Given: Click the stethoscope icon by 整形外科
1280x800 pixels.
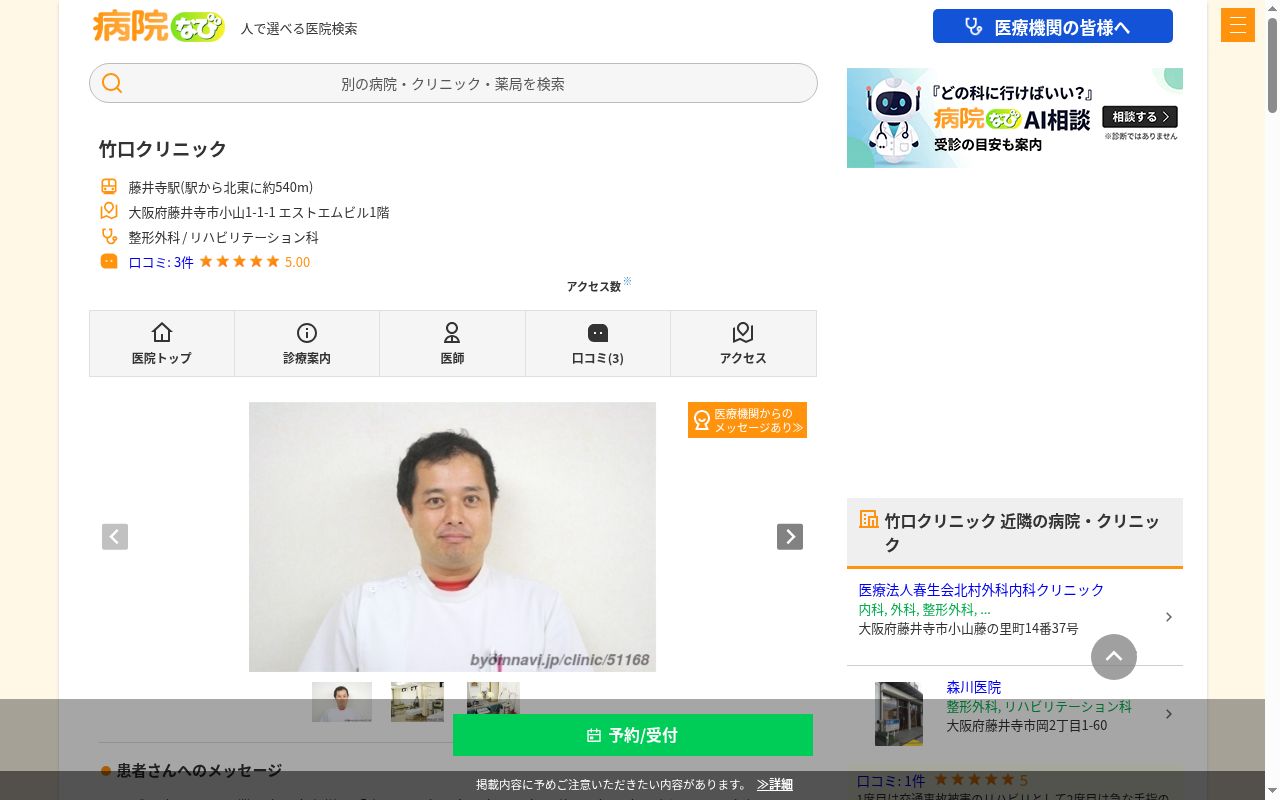Looking at the screenshot, I should pyautogui.click(x=109, y=236).
